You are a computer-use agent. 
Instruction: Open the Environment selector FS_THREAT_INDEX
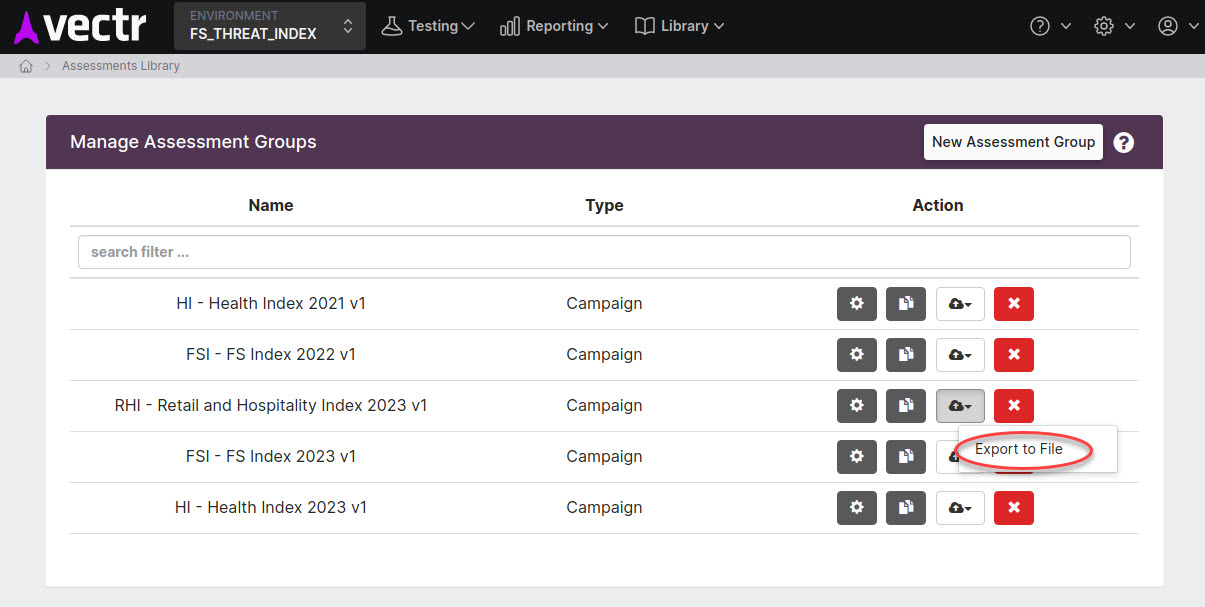pyautogui.click(x=270, y=26)
